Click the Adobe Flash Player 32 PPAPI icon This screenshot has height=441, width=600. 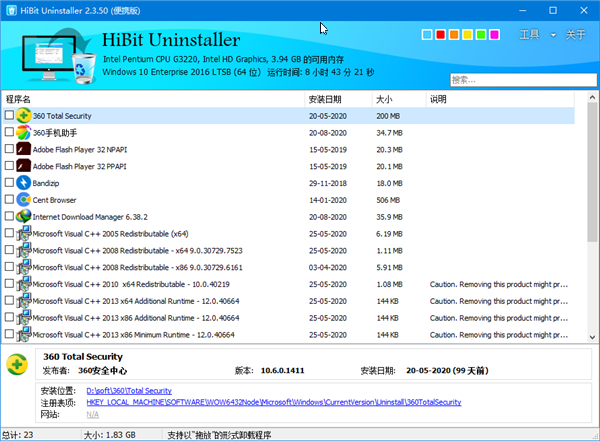(x=23, y=166)
